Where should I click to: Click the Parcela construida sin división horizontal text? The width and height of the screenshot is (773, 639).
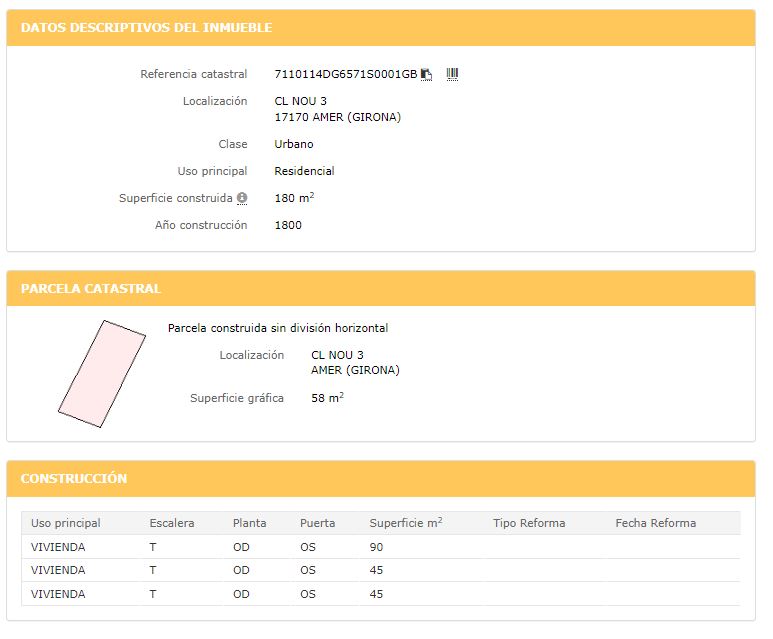click(278, 328)
